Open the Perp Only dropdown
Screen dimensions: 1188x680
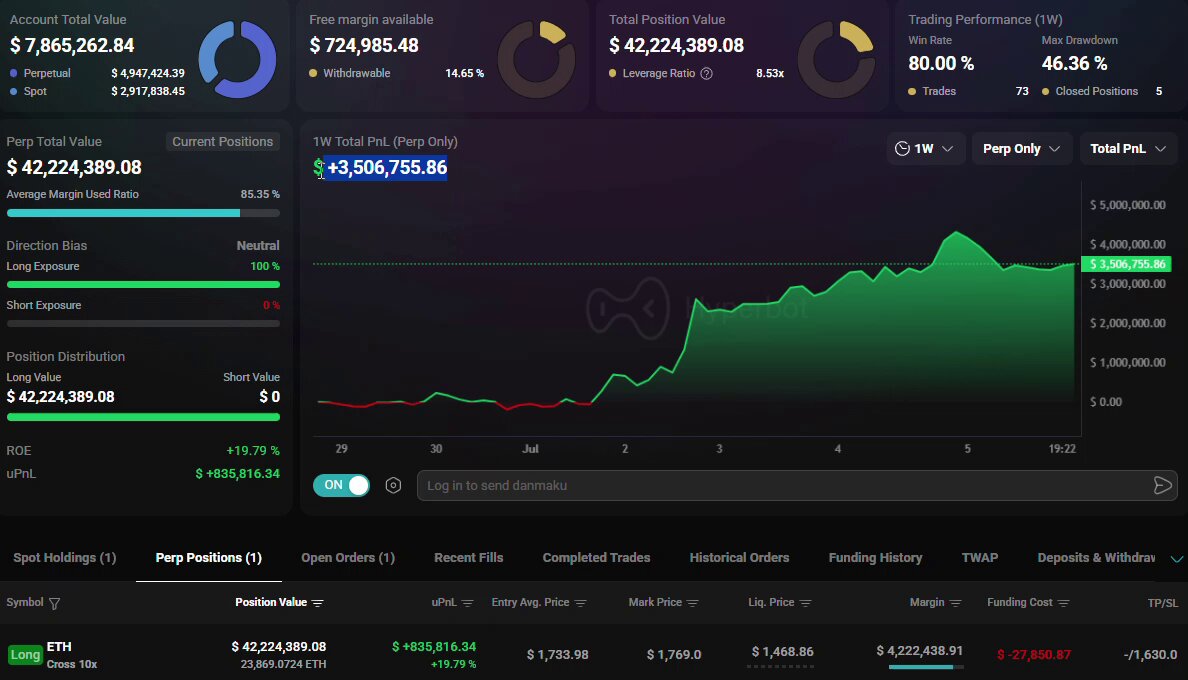(1021, 148)
